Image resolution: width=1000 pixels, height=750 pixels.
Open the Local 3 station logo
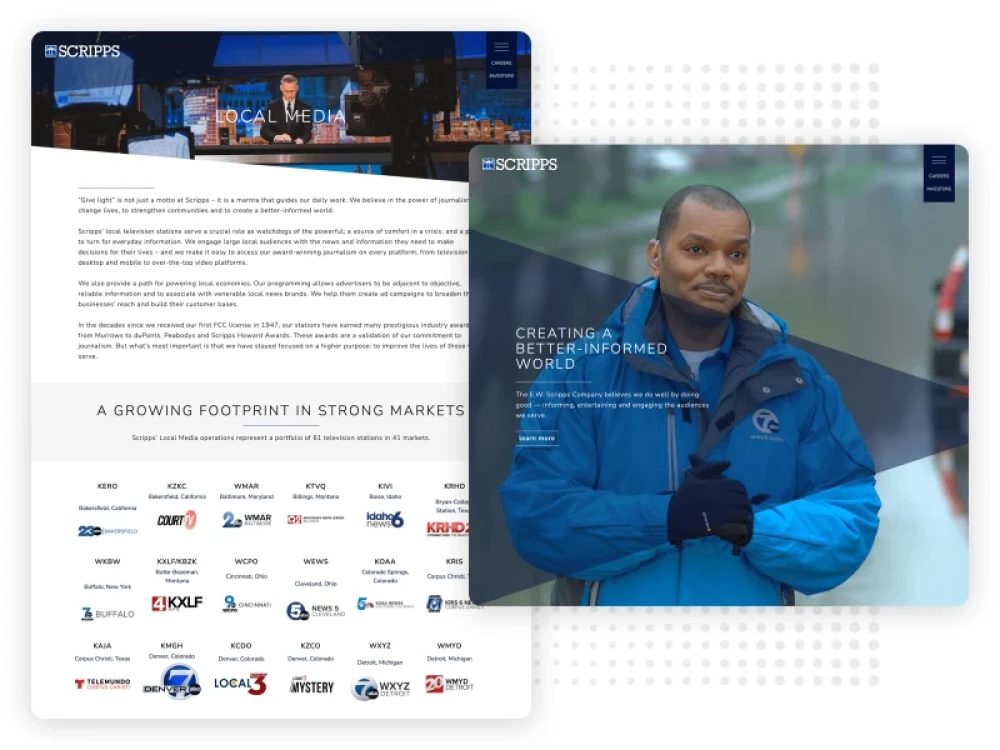(x=241, y=684)
